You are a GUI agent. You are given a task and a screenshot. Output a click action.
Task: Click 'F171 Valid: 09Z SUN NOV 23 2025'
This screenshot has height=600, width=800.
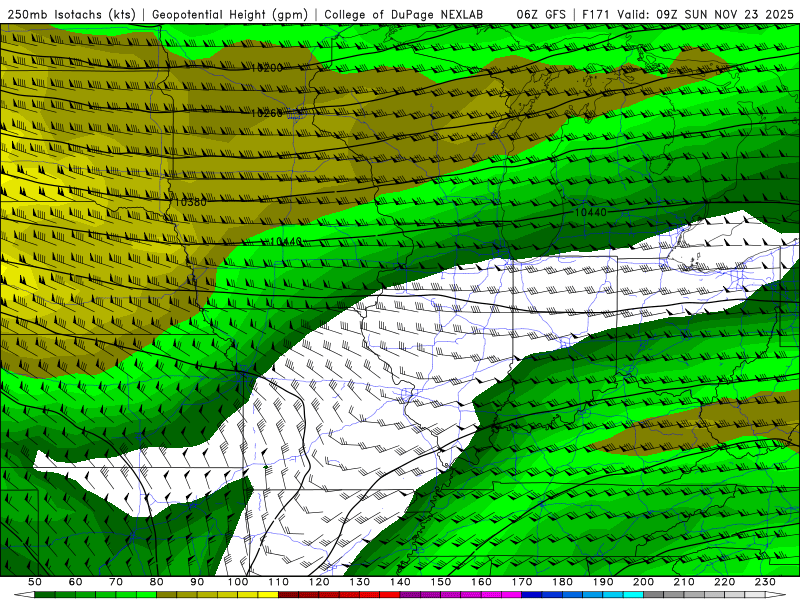688,14
